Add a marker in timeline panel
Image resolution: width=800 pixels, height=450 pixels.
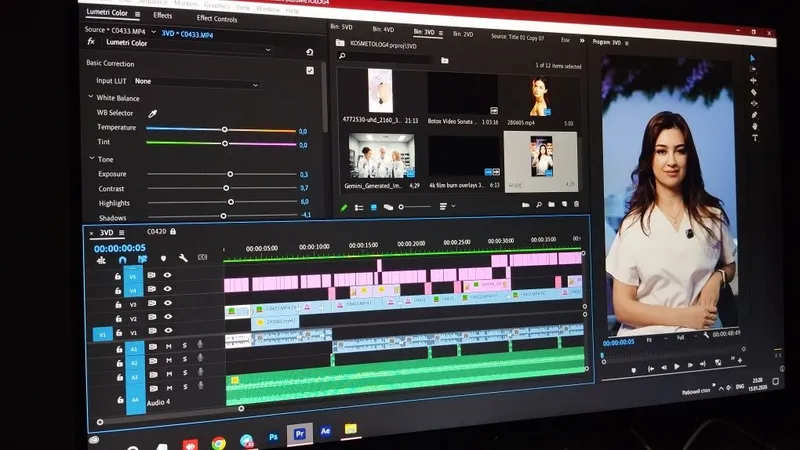click(x=163, y=259)
